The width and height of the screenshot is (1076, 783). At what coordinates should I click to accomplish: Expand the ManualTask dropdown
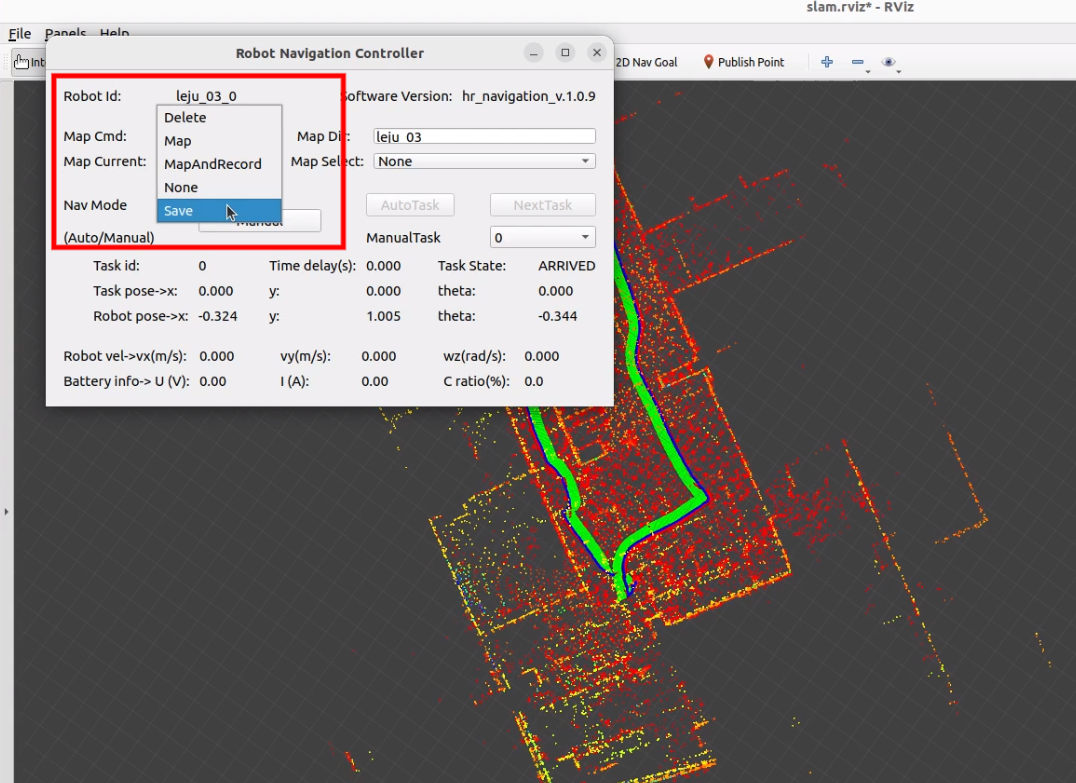coord(542,238)
